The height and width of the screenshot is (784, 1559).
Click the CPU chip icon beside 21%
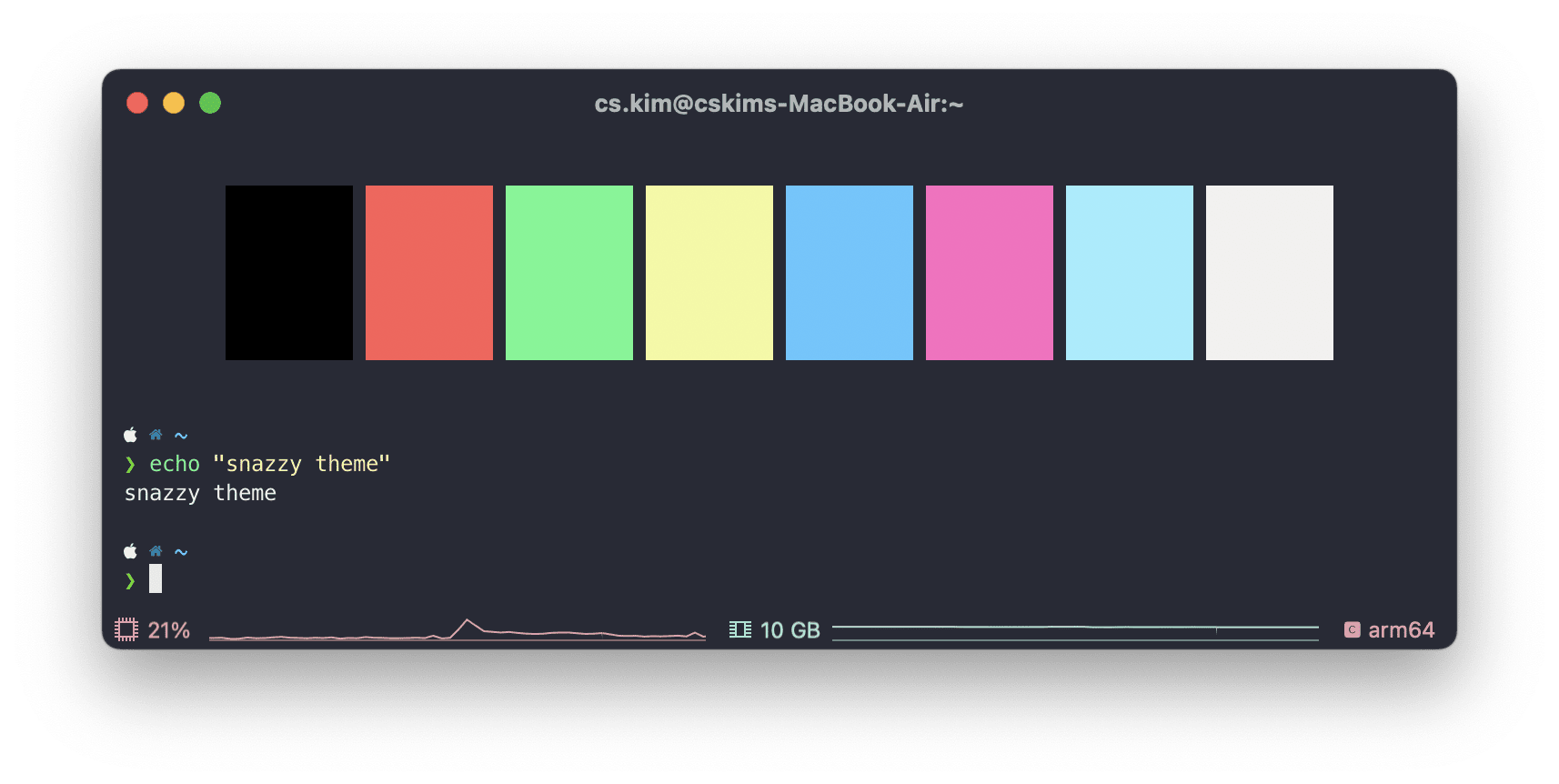(x=126, y=629)
